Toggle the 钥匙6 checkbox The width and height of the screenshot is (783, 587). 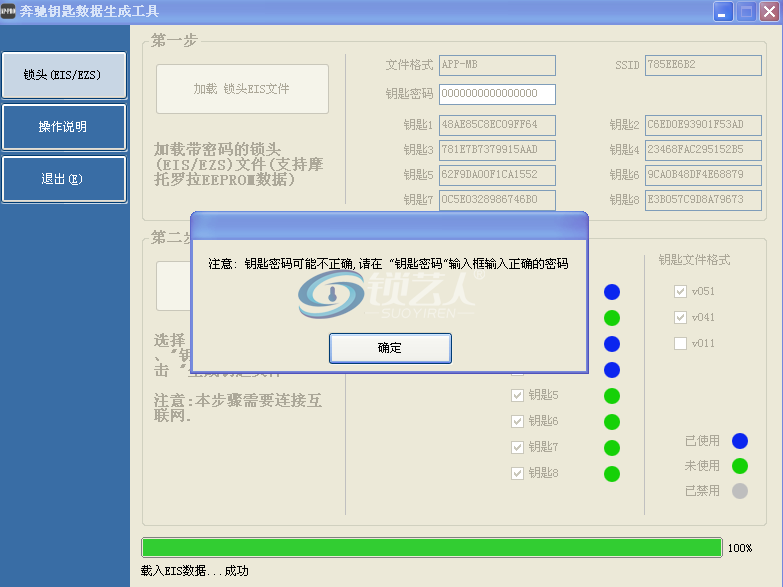coord(517,421)
